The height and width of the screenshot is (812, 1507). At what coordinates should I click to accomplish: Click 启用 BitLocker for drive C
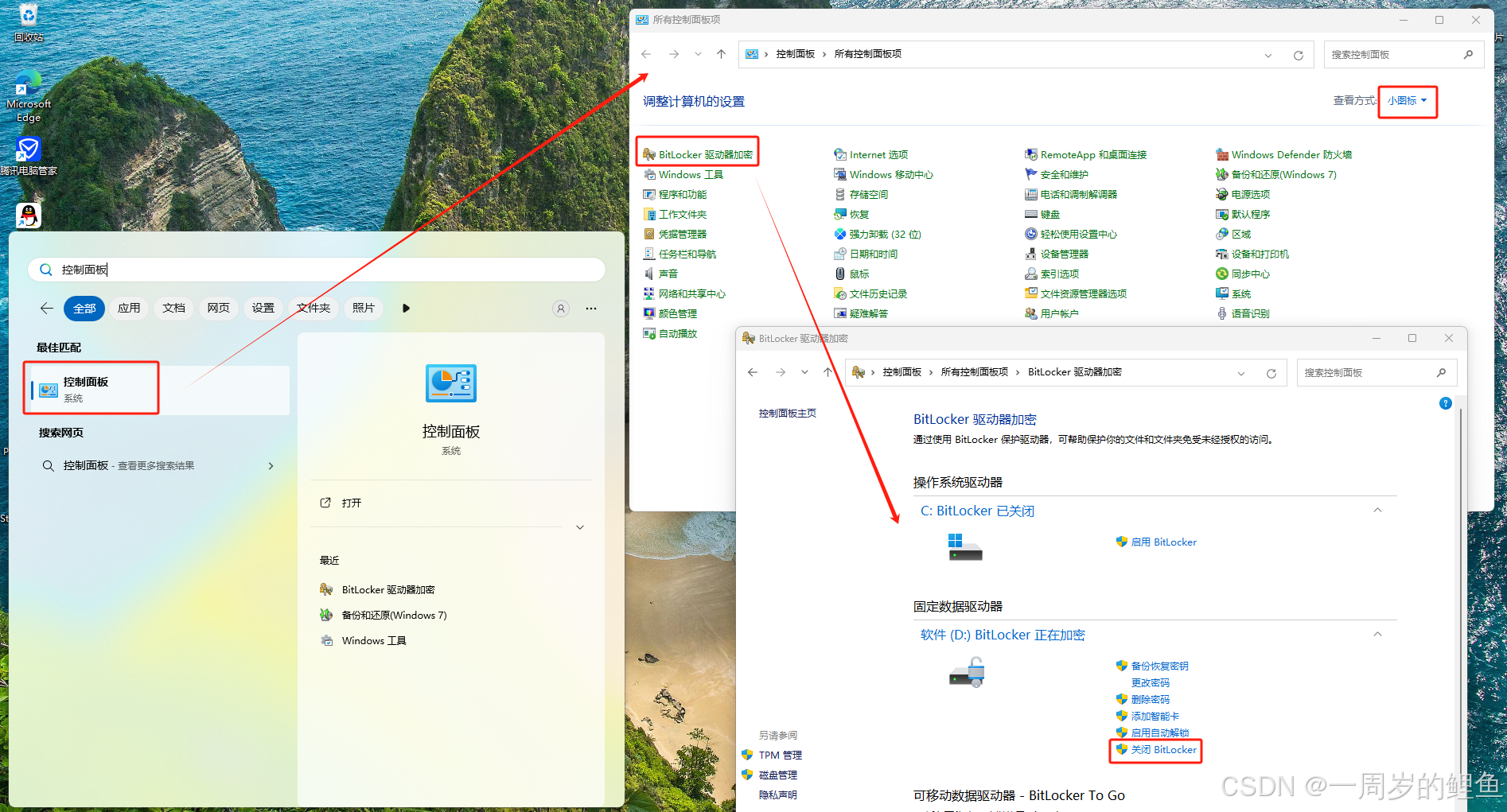pyautogui.click(x=1156, y=542)
